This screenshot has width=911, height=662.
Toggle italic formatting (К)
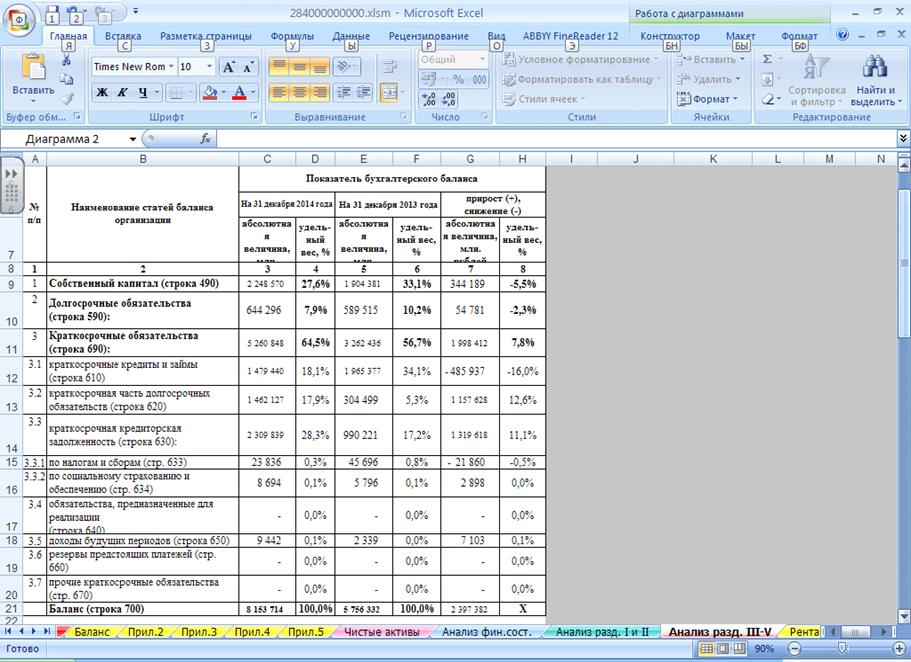(122, 93)
